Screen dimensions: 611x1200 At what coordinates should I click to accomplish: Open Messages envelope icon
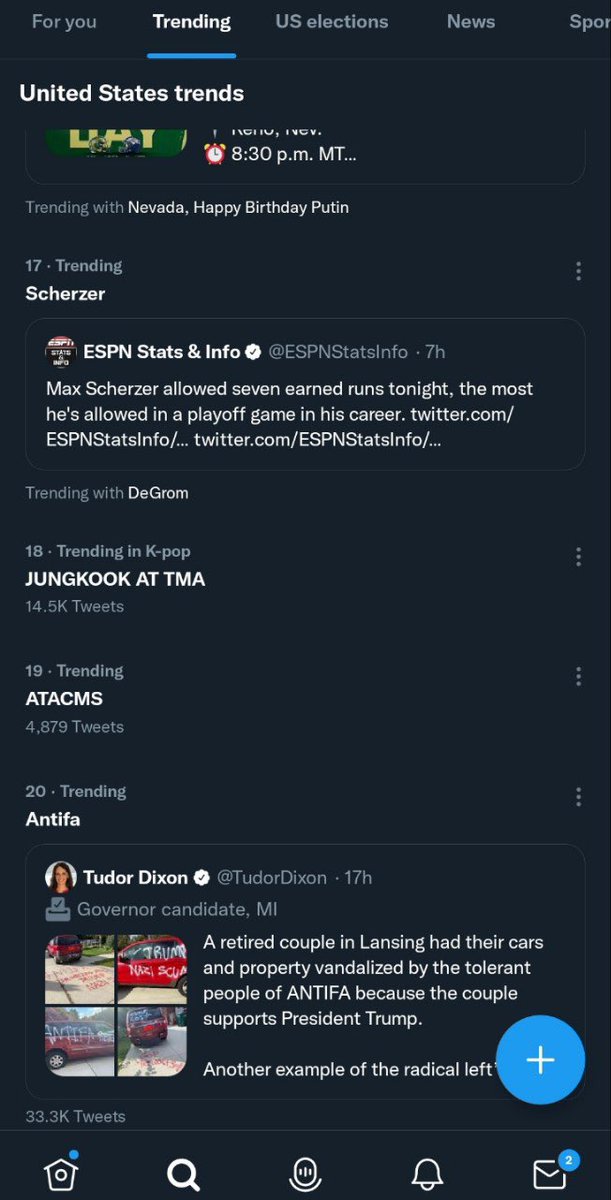tap(551, 1174)
